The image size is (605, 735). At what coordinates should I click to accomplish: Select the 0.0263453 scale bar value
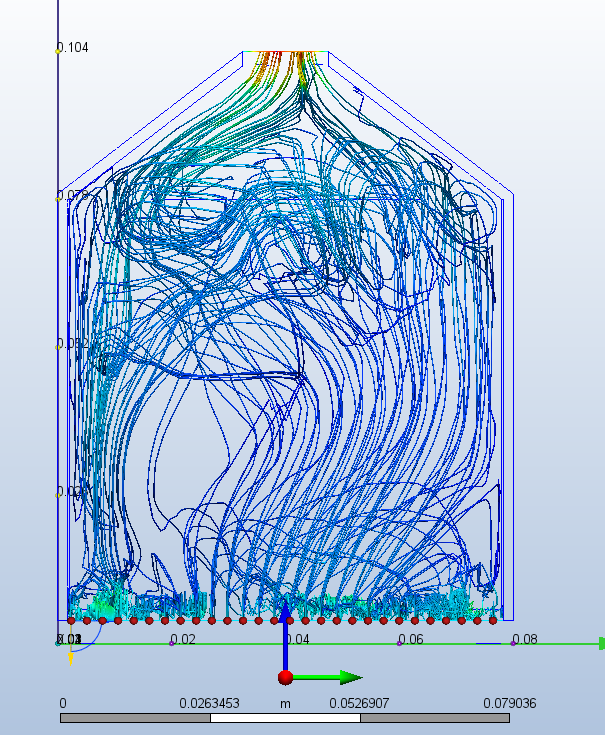(x=211, y=703)
